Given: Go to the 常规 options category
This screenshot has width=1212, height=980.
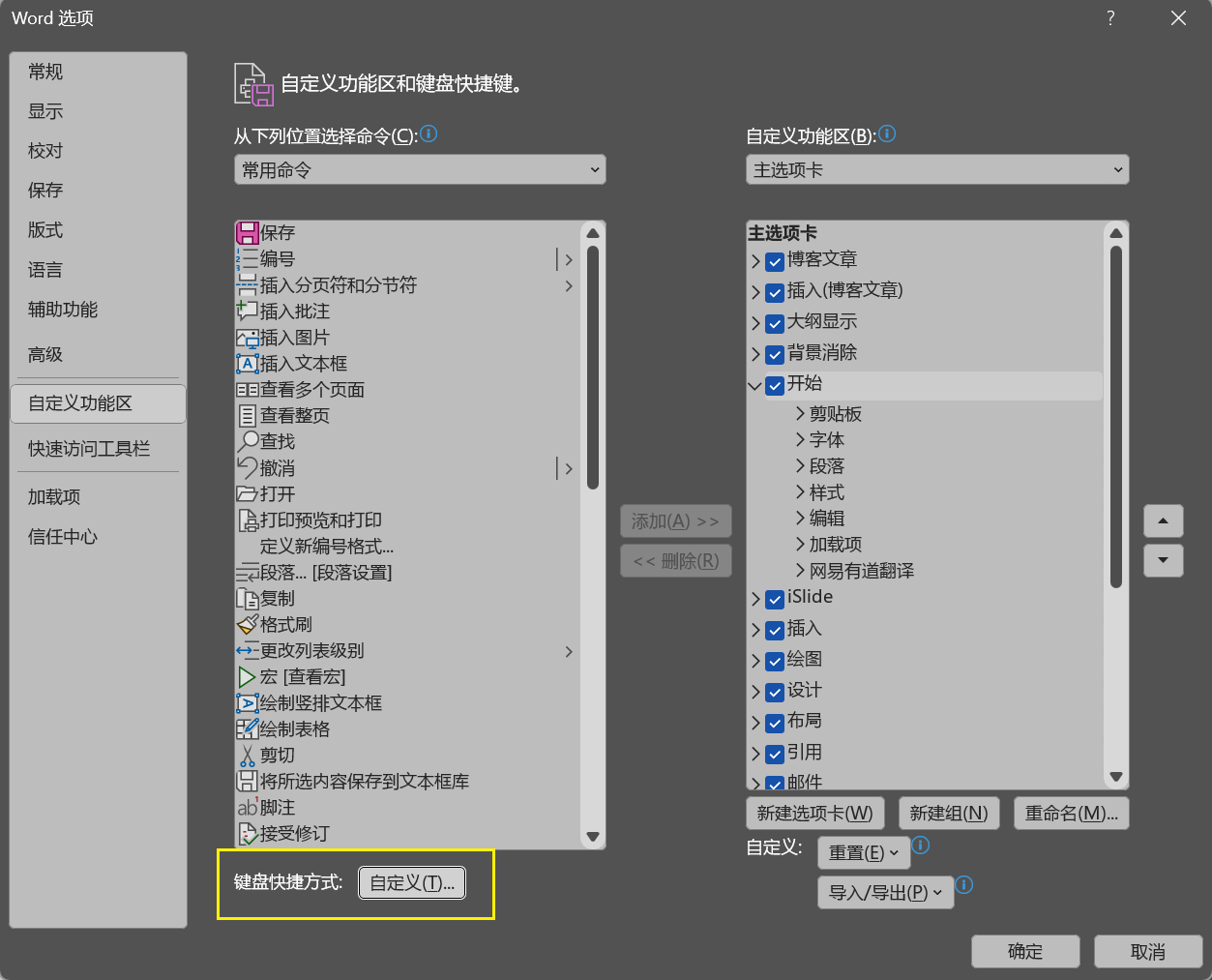Looking at the screenshot, I should (x=98, y=72).
